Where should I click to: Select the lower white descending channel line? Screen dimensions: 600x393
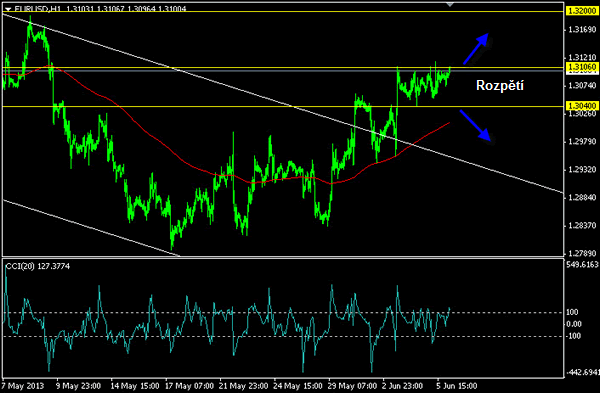click(92, 228)
